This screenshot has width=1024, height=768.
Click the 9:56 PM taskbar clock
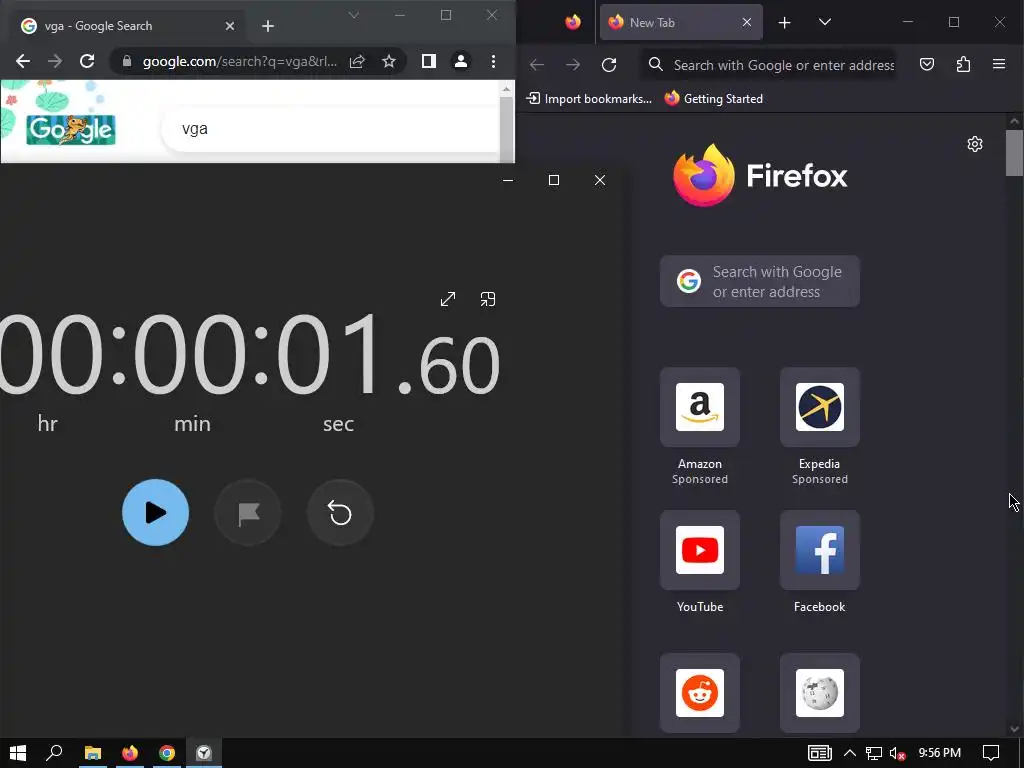coord(939,753)
